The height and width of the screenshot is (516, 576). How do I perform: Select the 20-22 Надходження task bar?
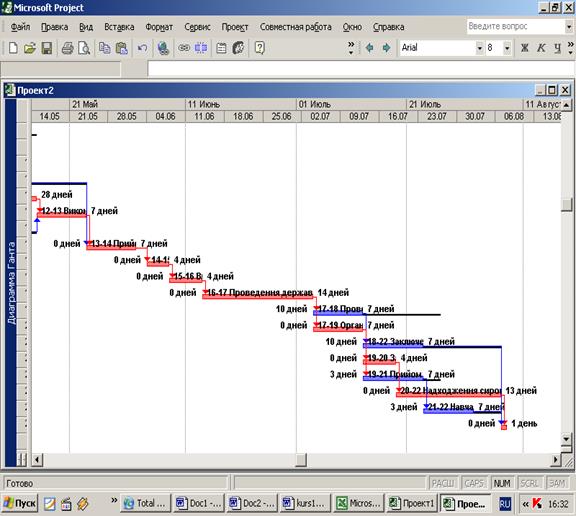tap(449, 394)
